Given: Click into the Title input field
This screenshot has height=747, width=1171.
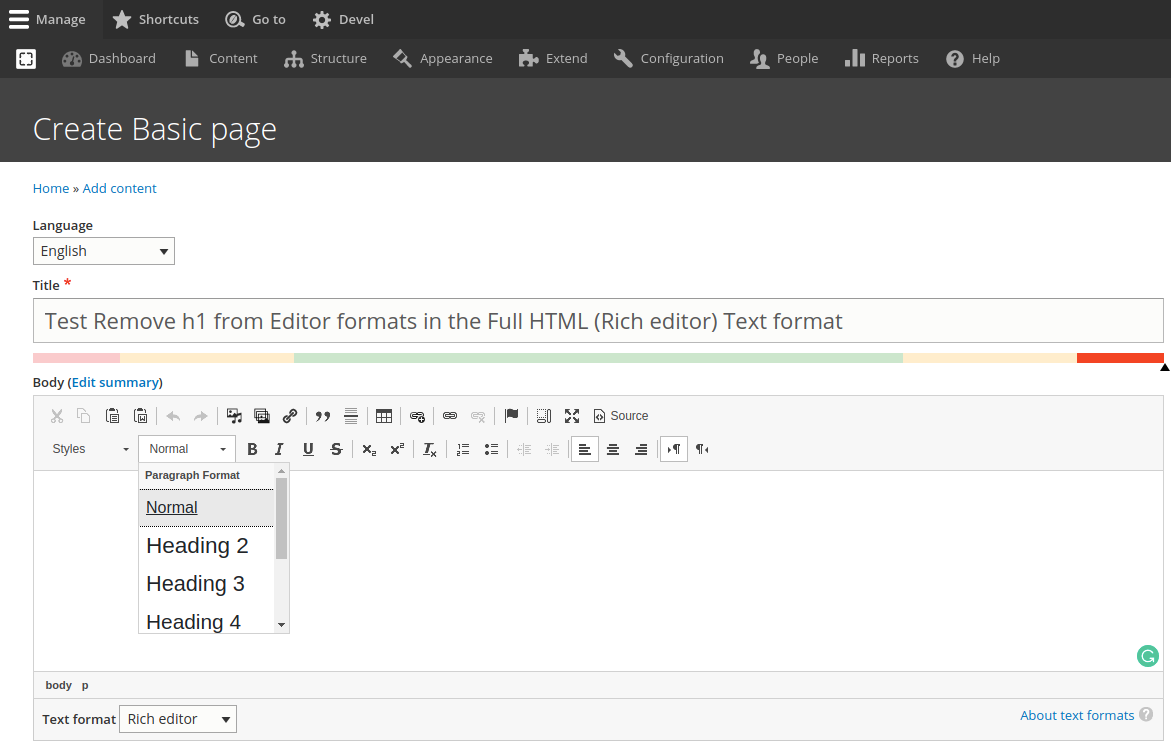Looking at the screenshot, I should coord(598,321).
